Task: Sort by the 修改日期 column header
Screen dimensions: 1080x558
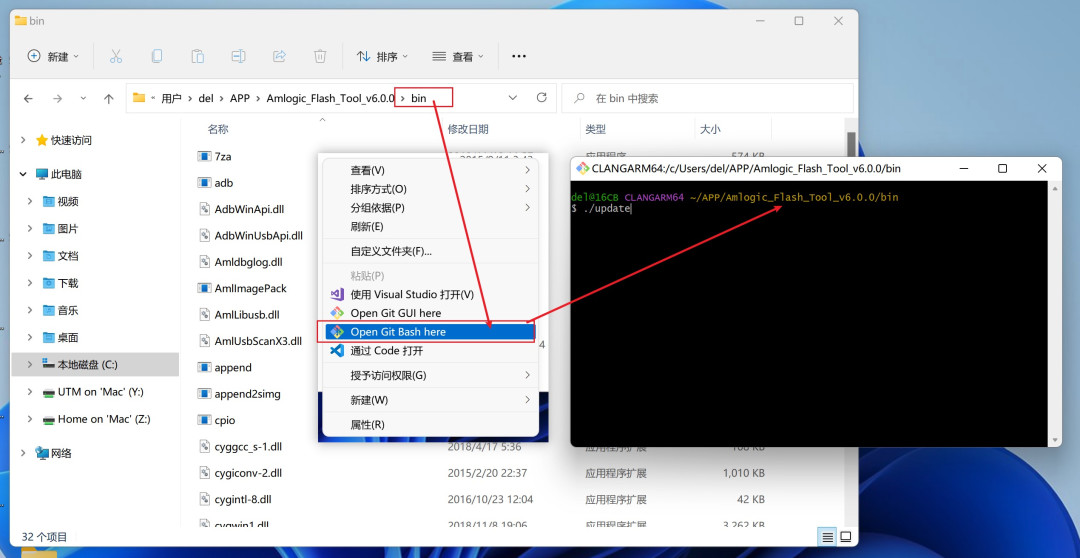Action: click(468, 129)
